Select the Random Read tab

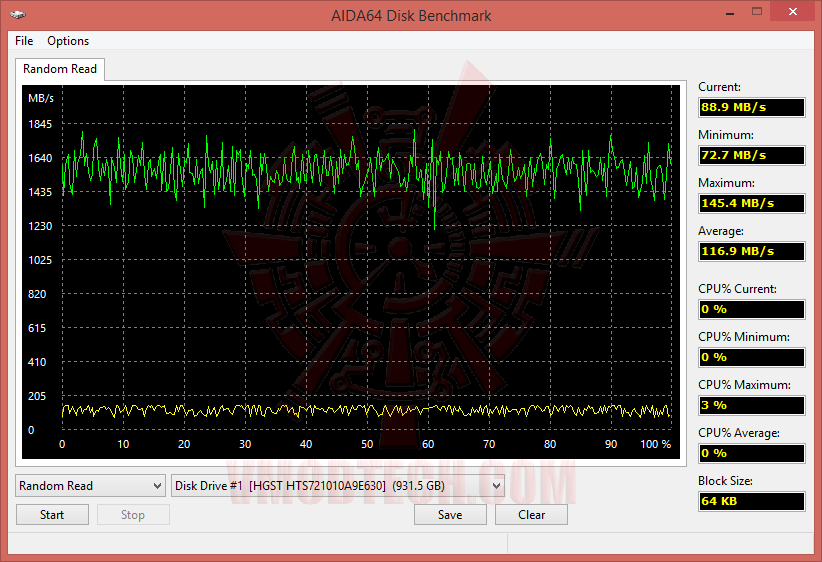[x=60, y=69]
